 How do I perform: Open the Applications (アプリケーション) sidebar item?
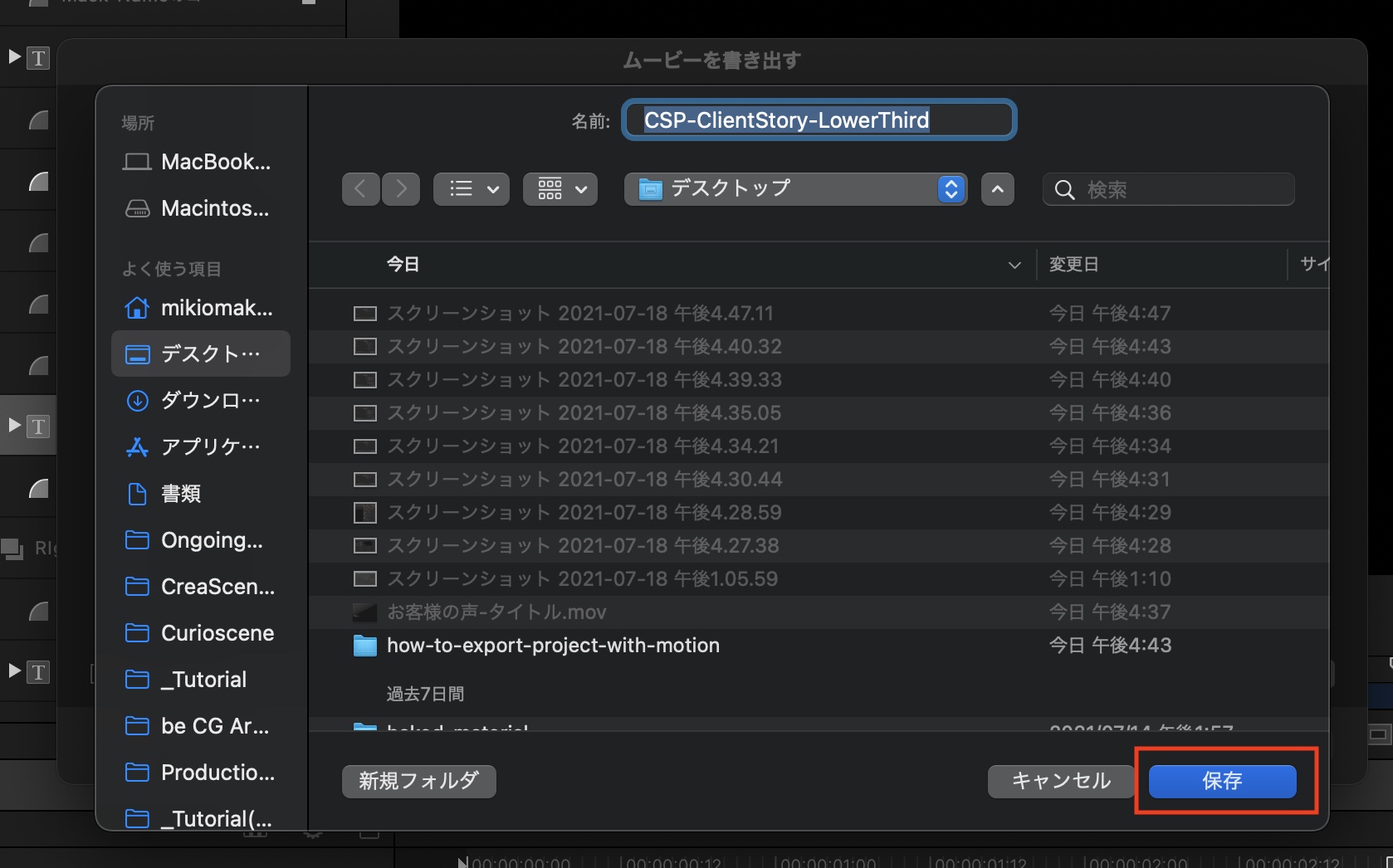(201, 447)
